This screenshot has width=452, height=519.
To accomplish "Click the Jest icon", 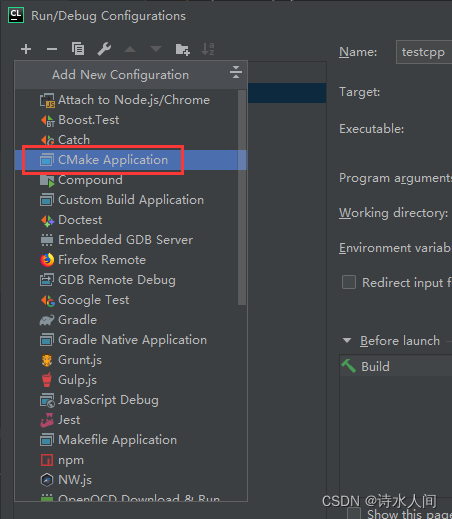I will [47, 420].
